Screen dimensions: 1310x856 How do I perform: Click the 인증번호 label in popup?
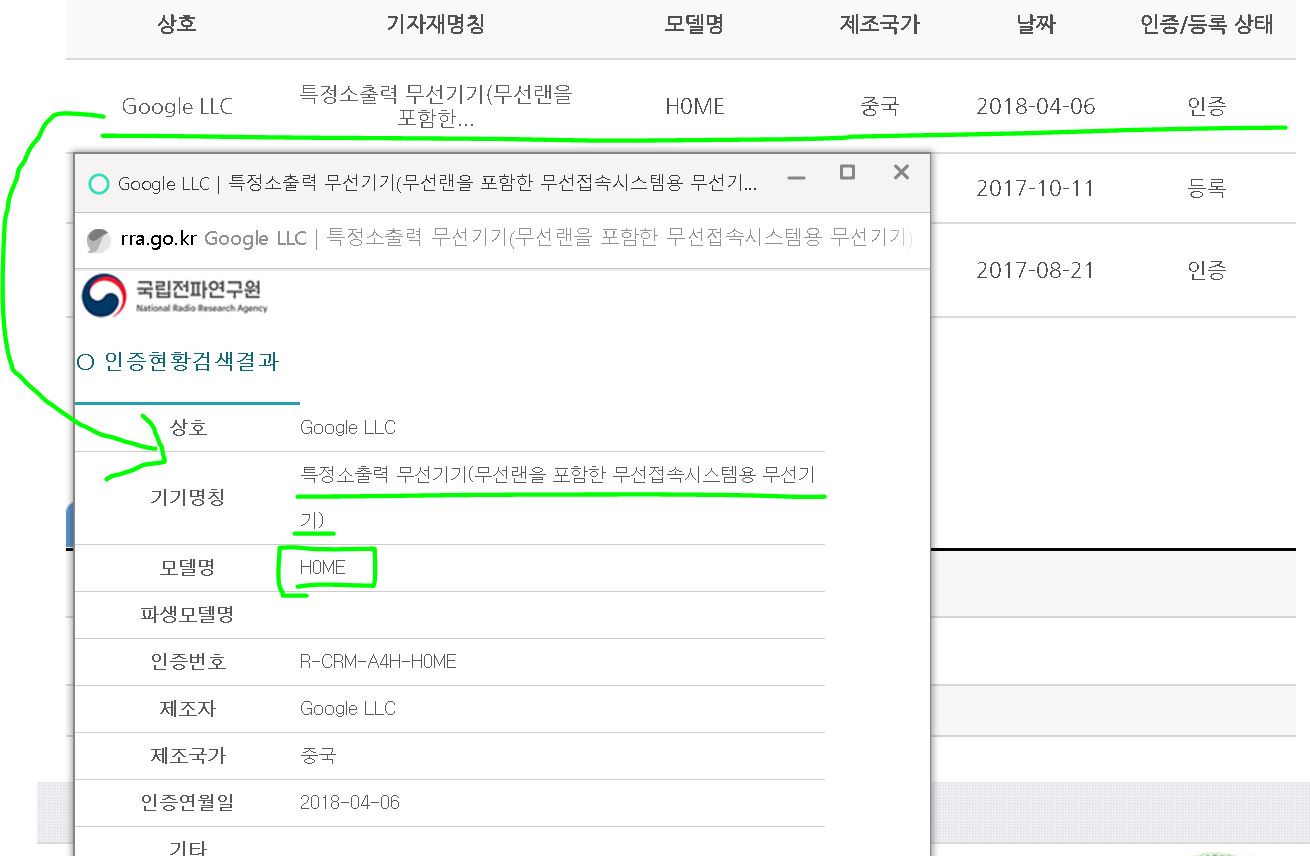point(187,662)
